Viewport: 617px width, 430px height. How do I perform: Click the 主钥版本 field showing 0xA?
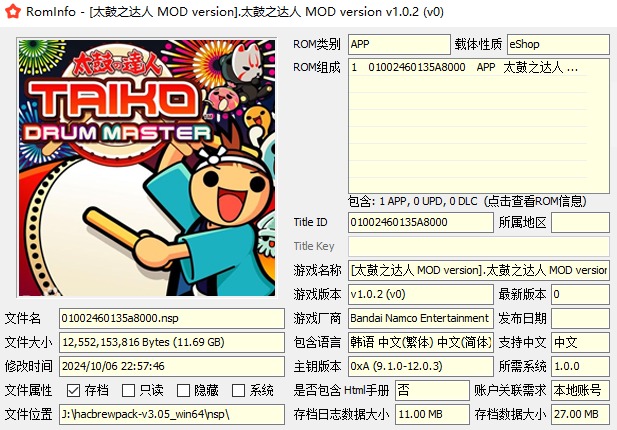[x=421, y=366]
